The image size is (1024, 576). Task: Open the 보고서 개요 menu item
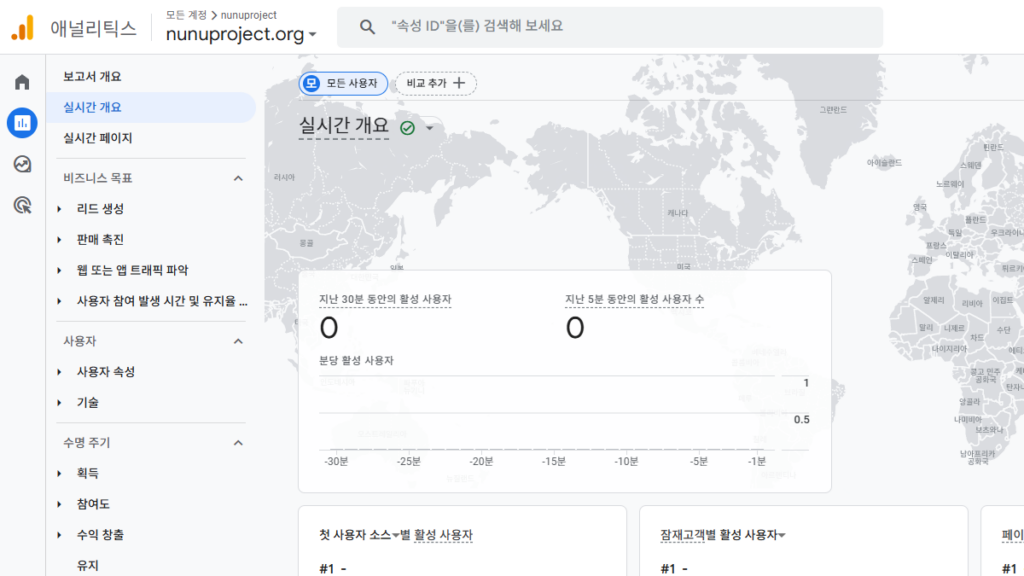[x=92, y=76]
